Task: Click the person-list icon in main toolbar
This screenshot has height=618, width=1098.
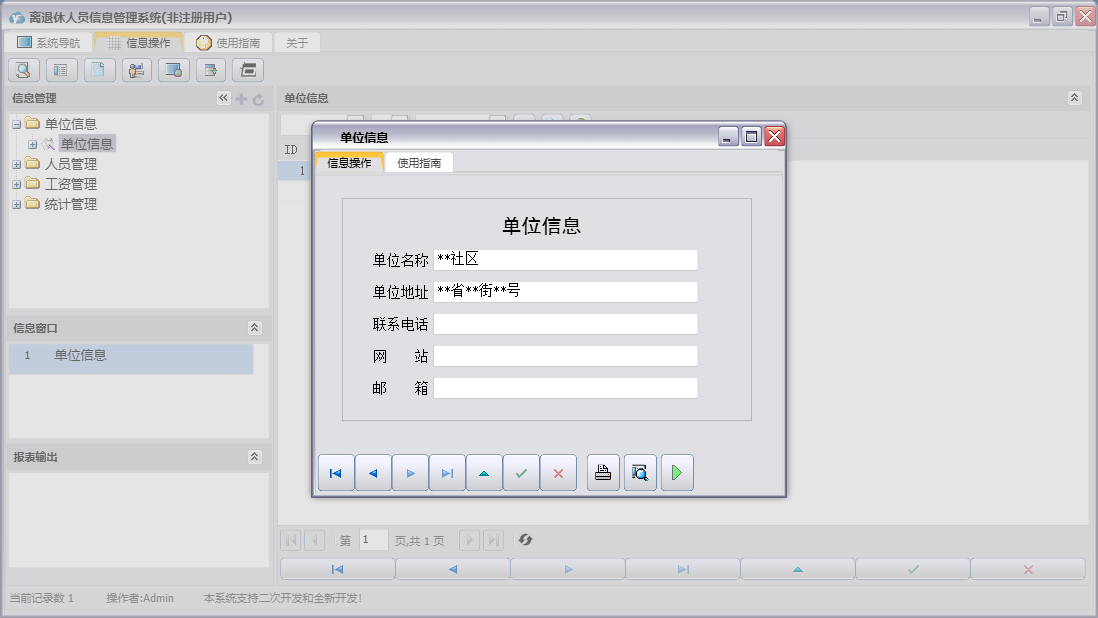Action: coord(136,70)
